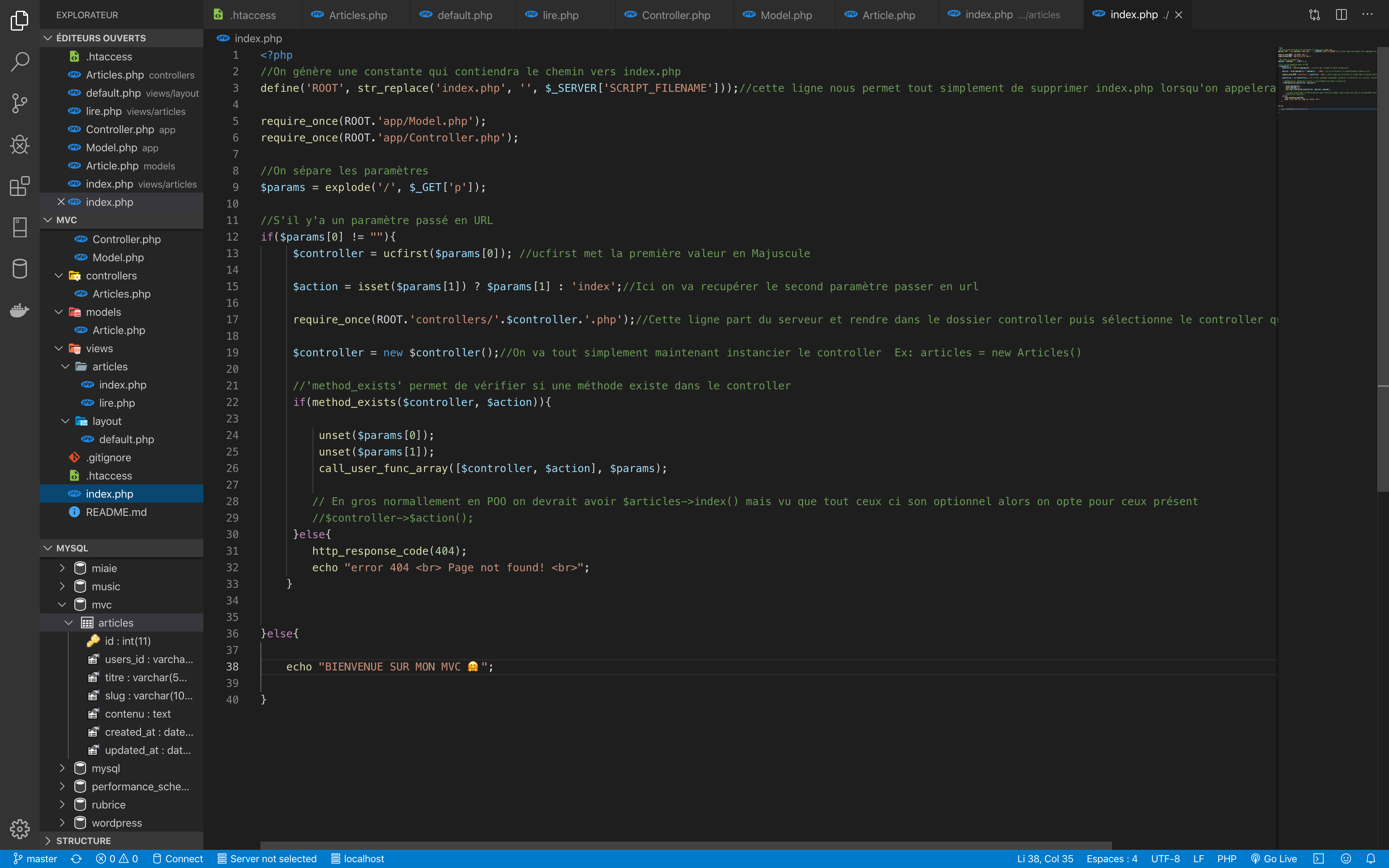Viewport: 1389px width, 868px height.
Task: Open the Source Control view
Action: (19, 103)
